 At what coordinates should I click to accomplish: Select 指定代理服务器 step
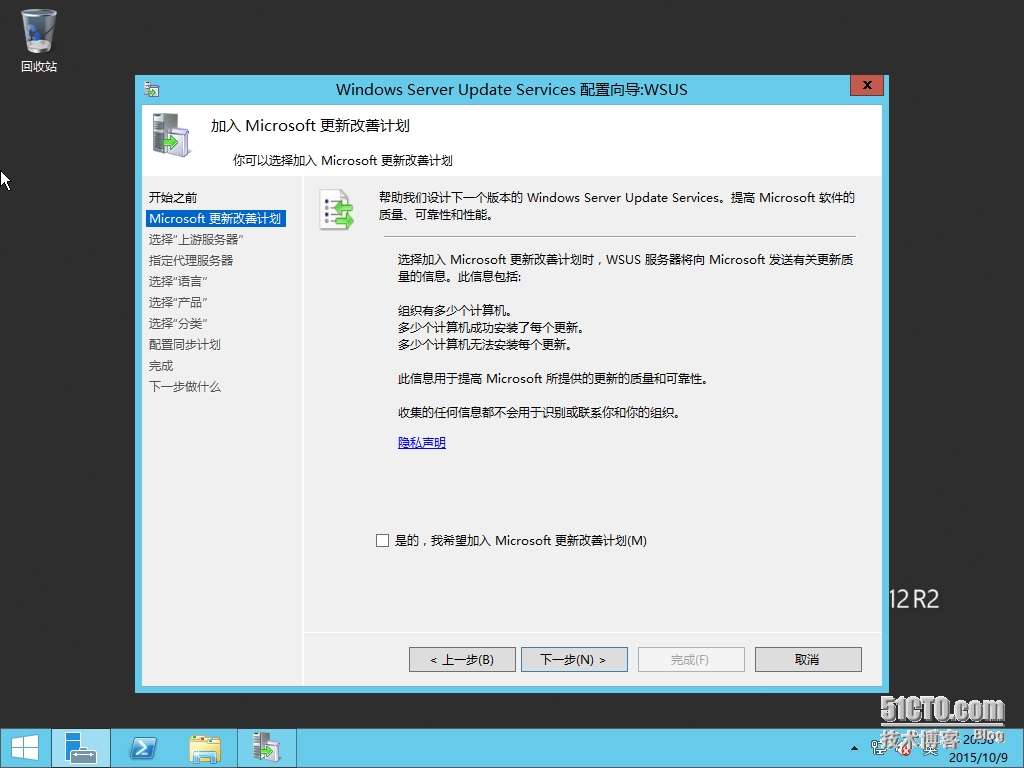pos(191,261)
